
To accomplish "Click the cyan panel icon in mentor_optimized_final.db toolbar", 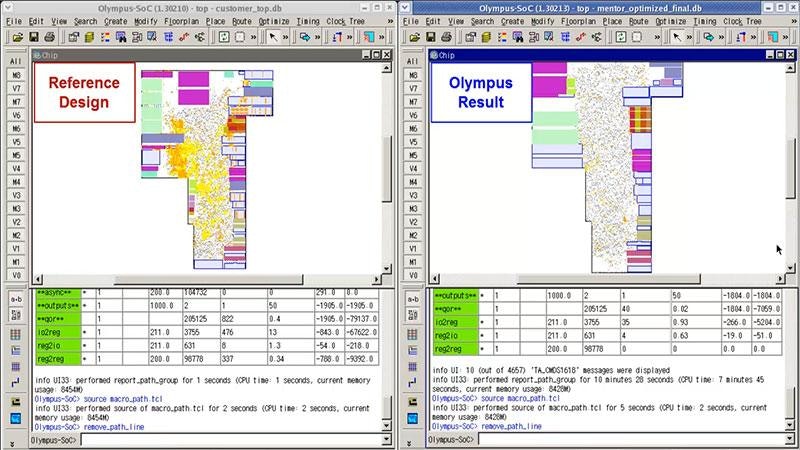I will (773, 37).
